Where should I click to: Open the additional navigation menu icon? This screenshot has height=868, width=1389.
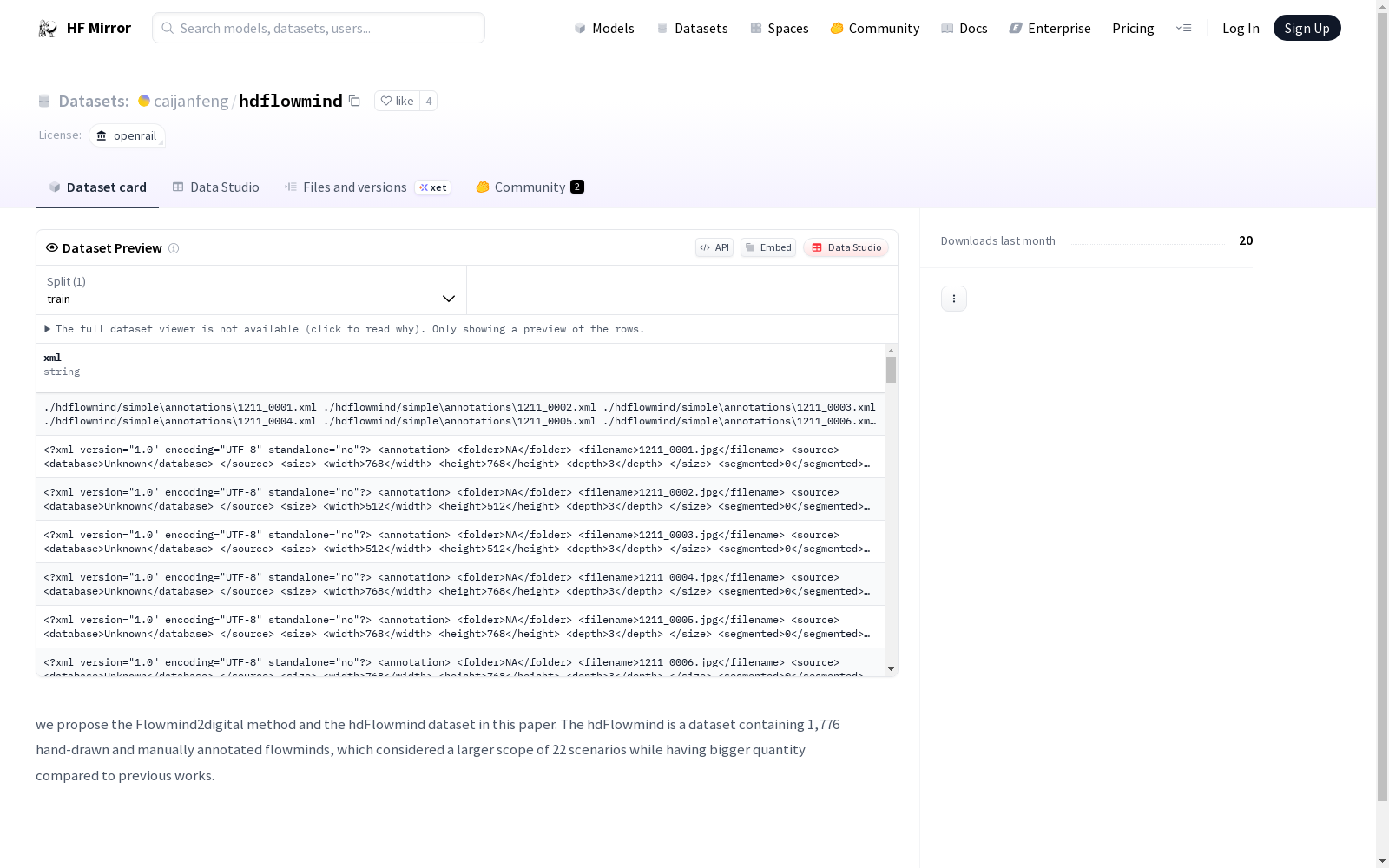[x=1183, y=28]
